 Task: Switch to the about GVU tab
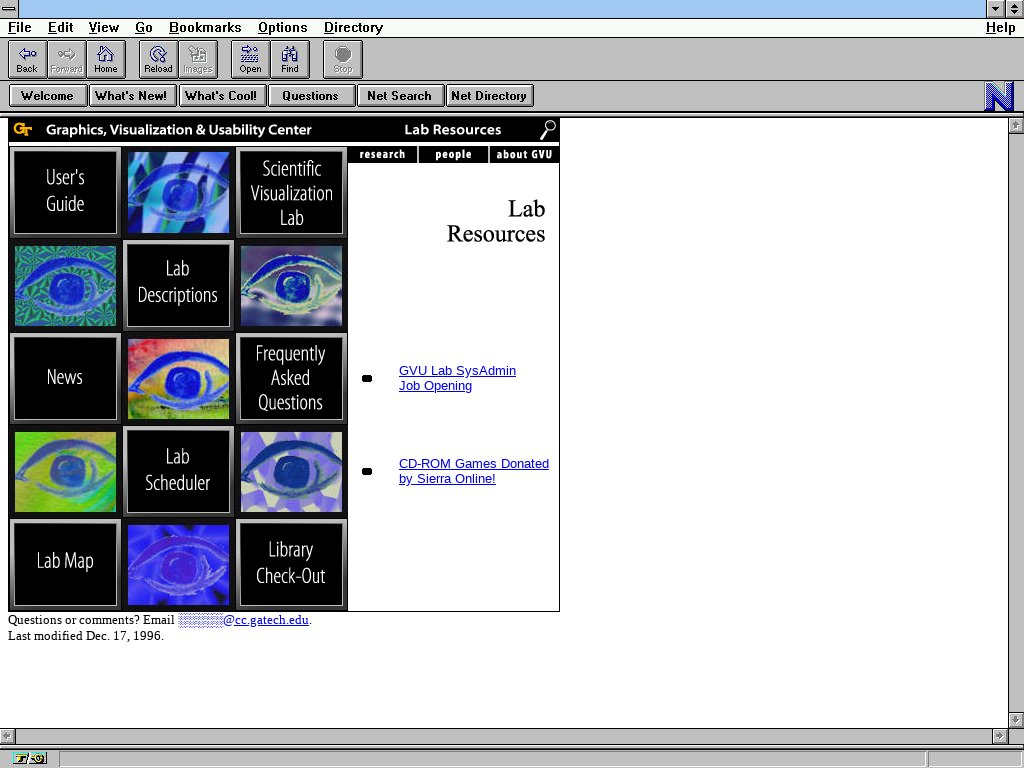coord(524,154)
